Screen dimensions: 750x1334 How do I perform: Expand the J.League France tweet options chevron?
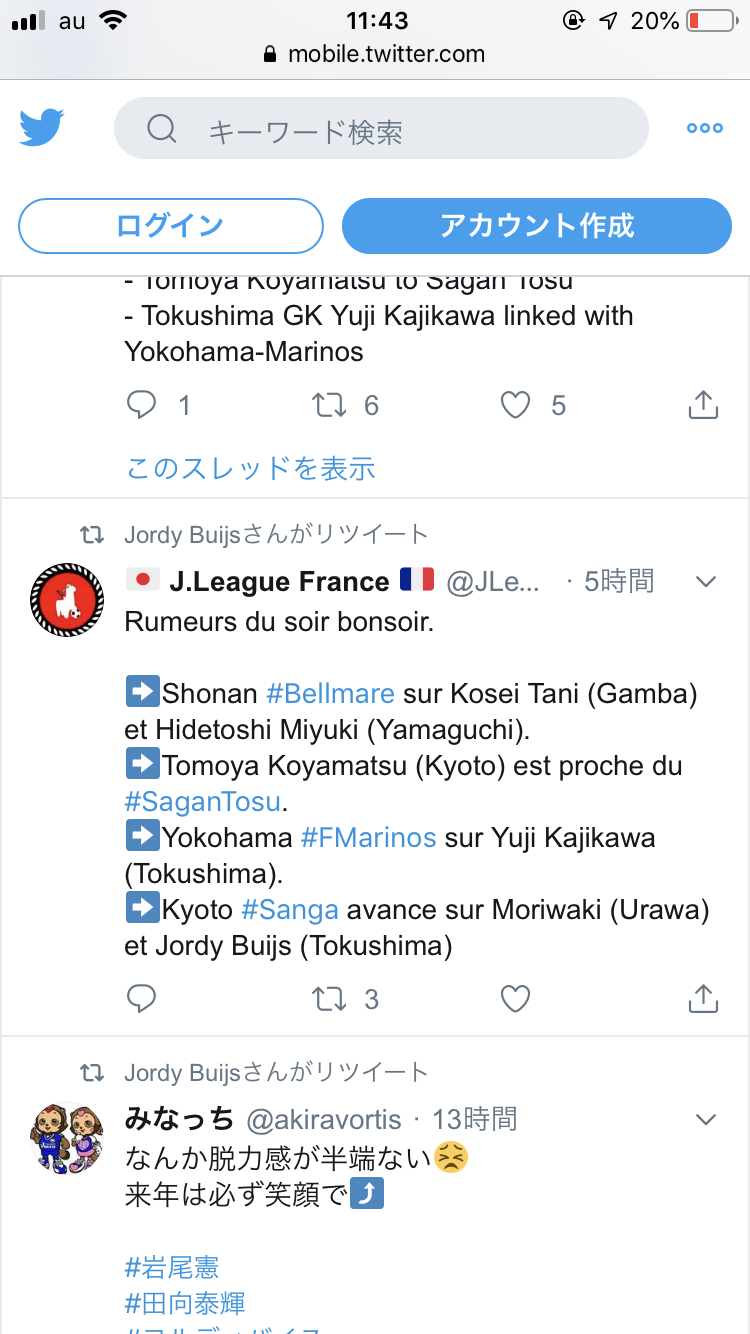coord(706,582)
